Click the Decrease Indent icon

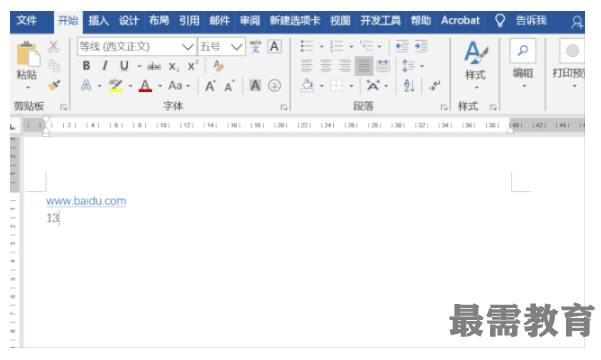[402, 46]
